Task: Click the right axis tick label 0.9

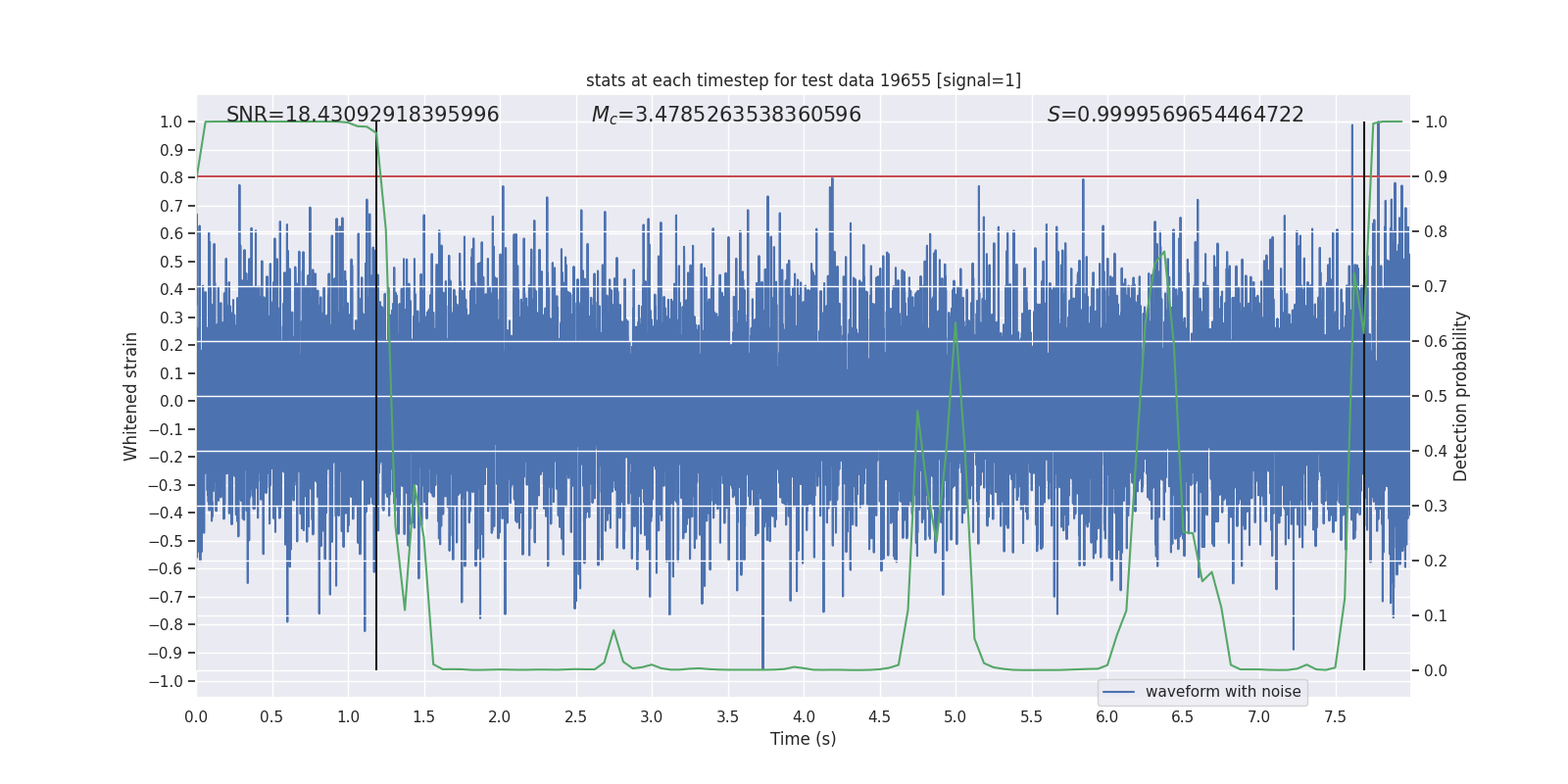Action: (x=1436, y=177)
